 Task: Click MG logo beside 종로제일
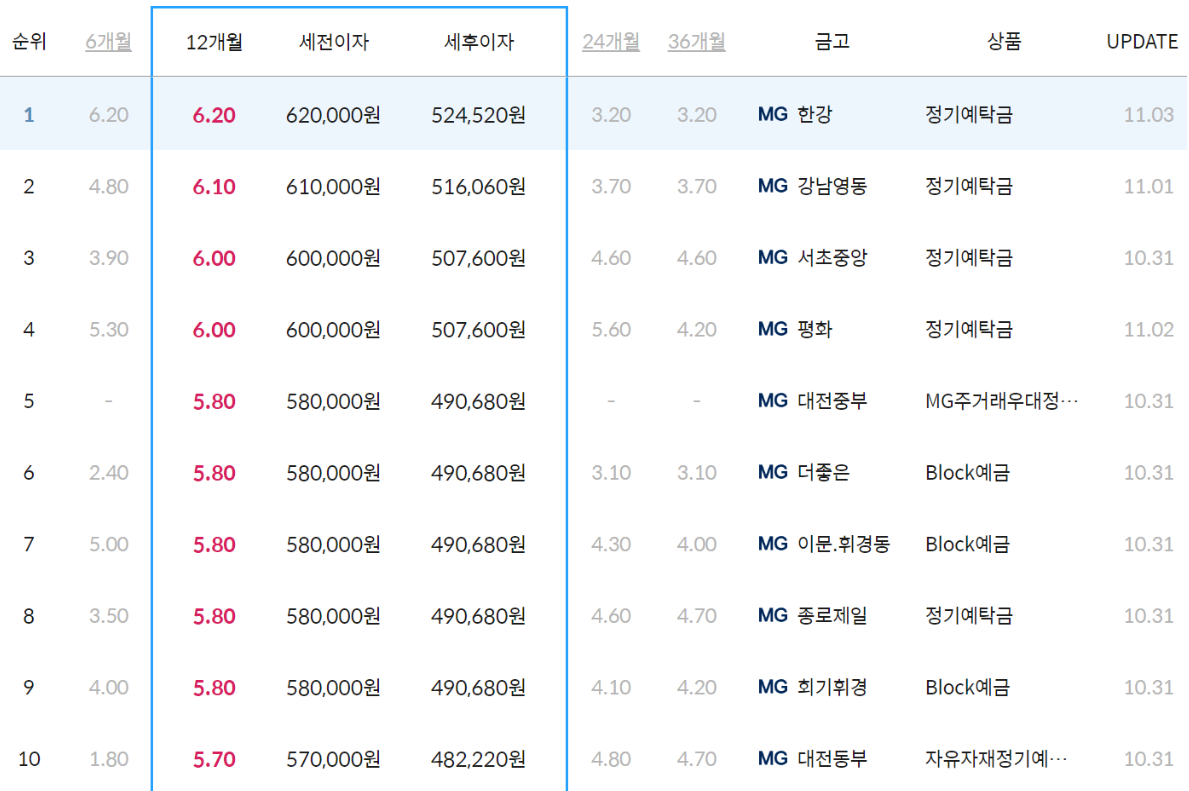coord(773,616)
